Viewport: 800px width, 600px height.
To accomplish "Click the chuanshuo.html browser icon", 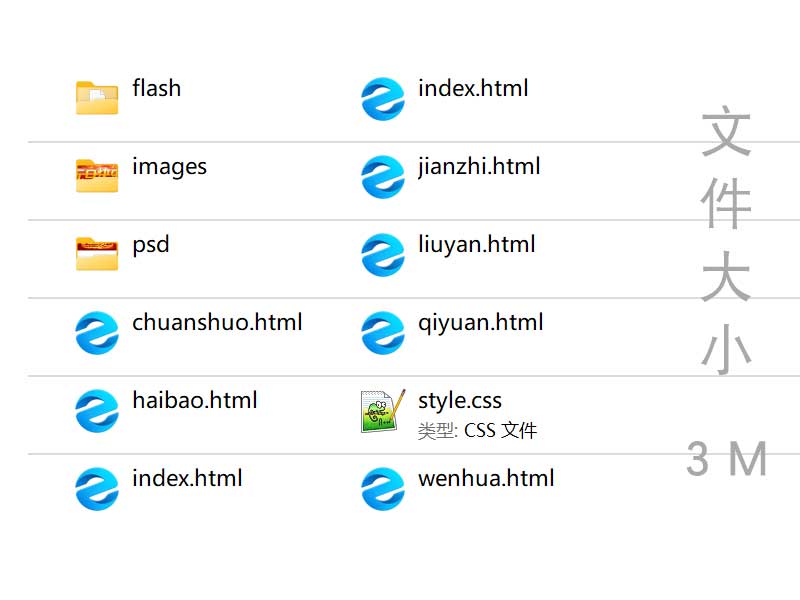I will tap(97, 333).
